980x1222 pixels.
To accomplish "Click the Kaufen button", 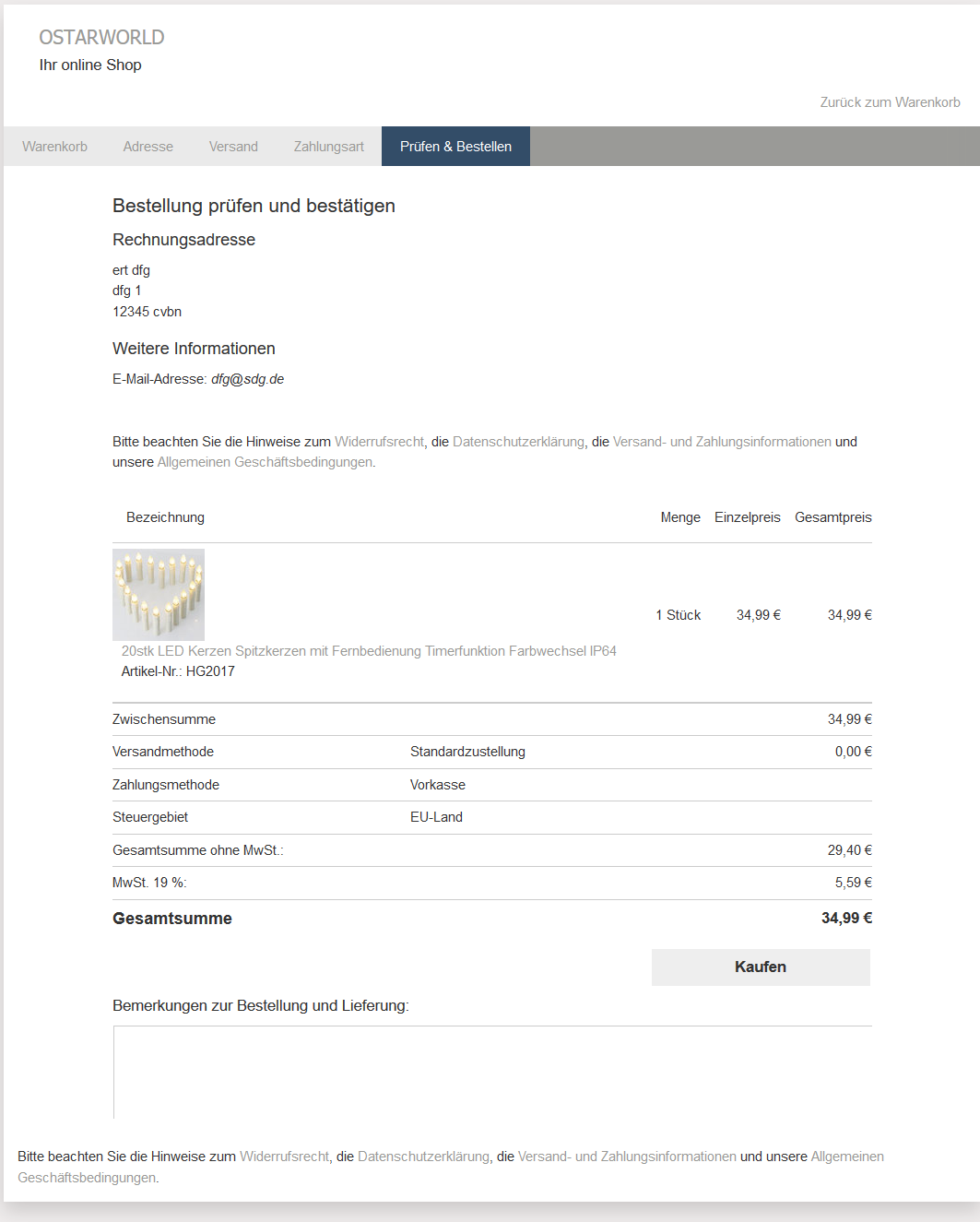I will 761,967.
